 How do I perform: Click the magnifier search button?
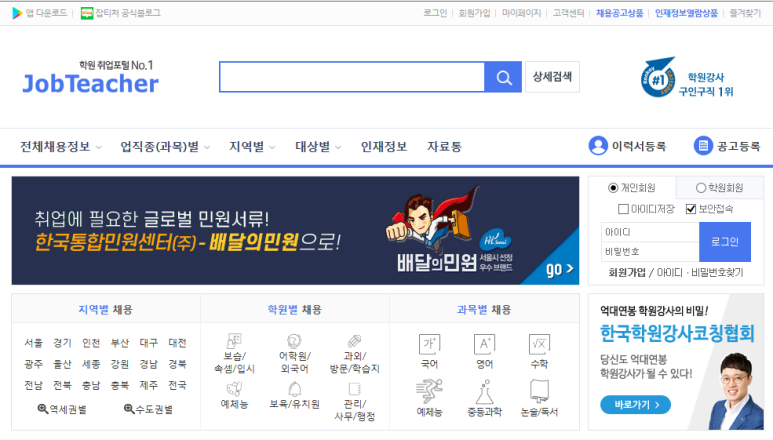[x=503, y=77]
